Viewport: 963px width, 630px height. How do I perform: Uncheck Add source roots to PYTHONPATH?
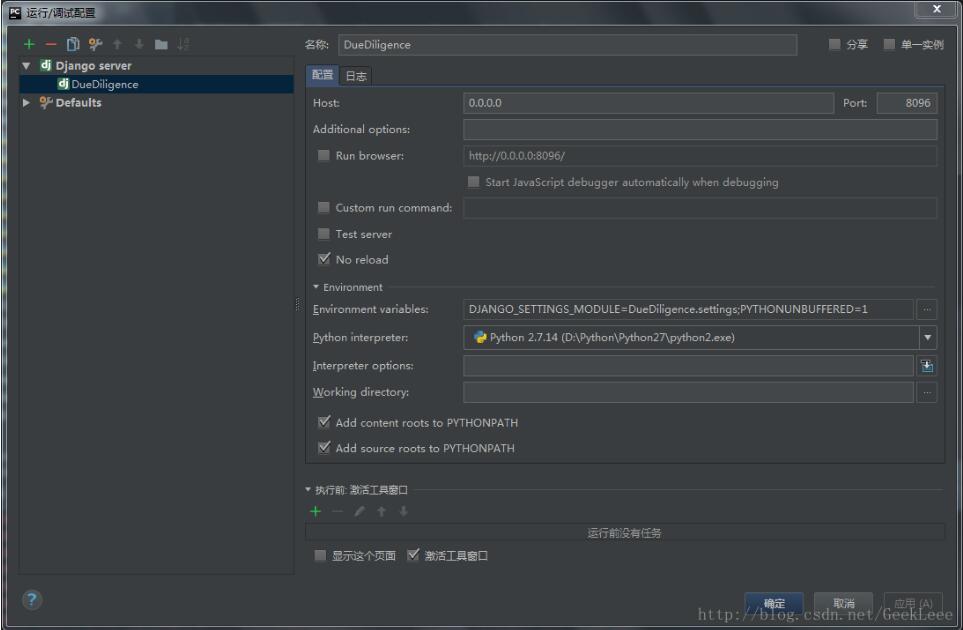tap(324, 448)
